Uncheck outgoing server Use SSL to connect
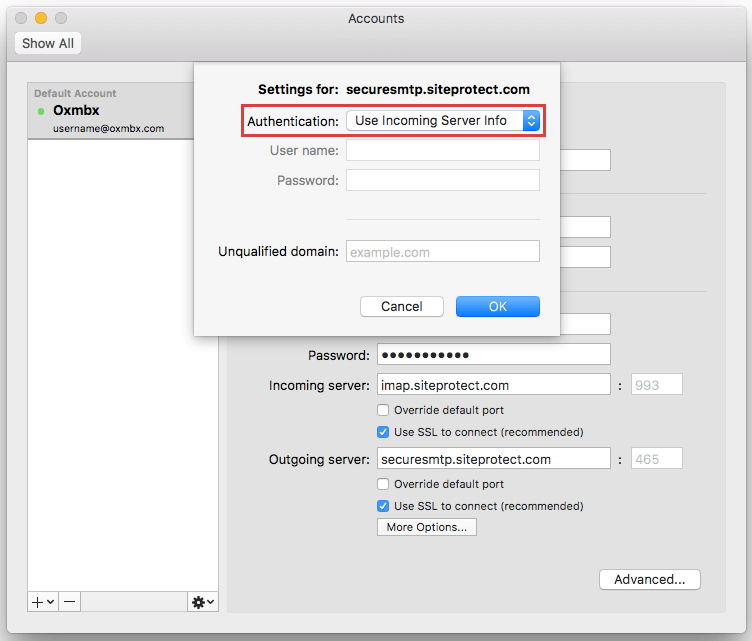This screenshot has width=752, height=641. pos(383,506)
